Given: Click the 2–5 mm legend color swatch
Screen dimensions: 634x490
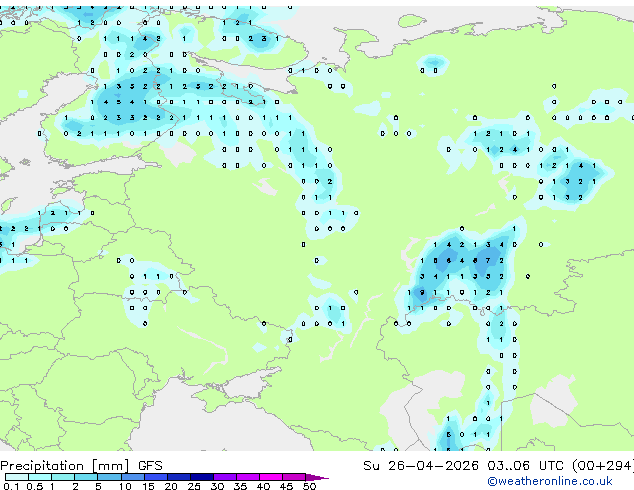Looking at the screenshot, I should (x=86, y=477).
